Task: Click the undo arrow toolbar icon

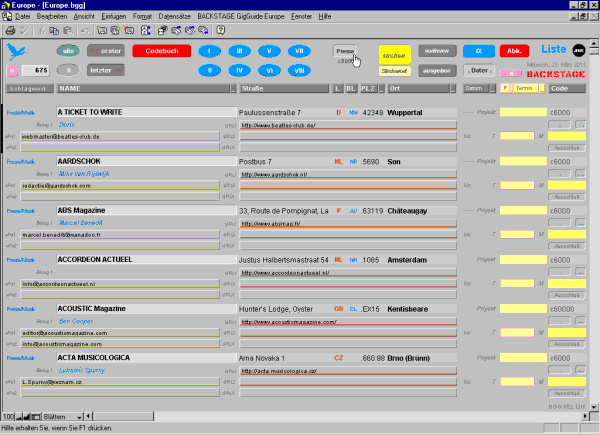Action: 85,31
